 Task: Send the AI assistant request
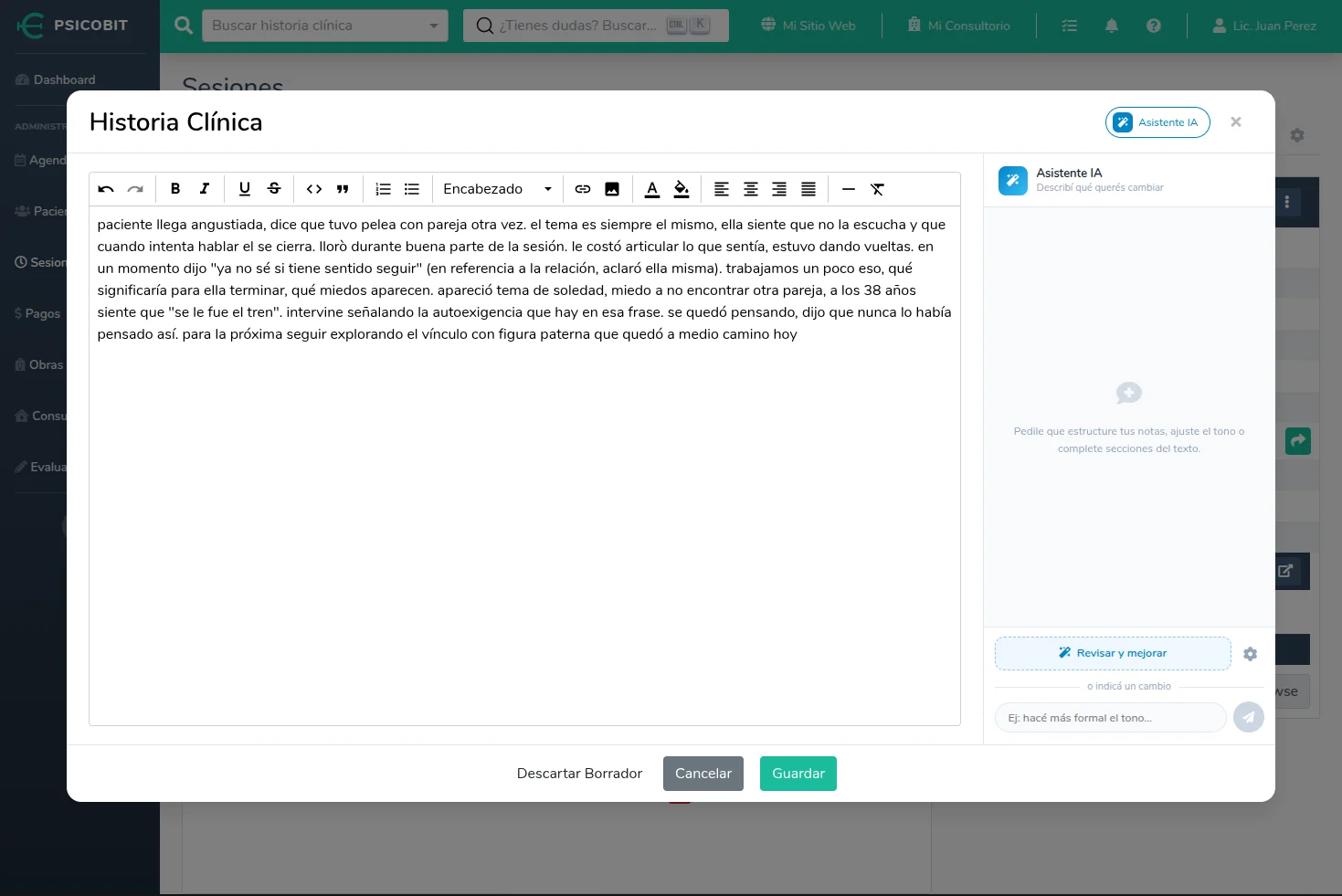[x=1249, y=717]
